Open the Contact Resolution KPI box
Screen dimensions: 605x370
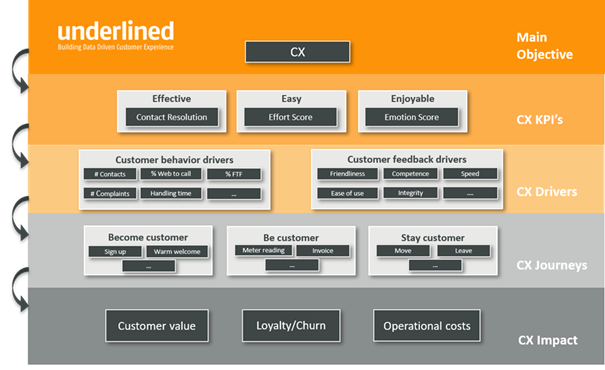tap(172, 117)
